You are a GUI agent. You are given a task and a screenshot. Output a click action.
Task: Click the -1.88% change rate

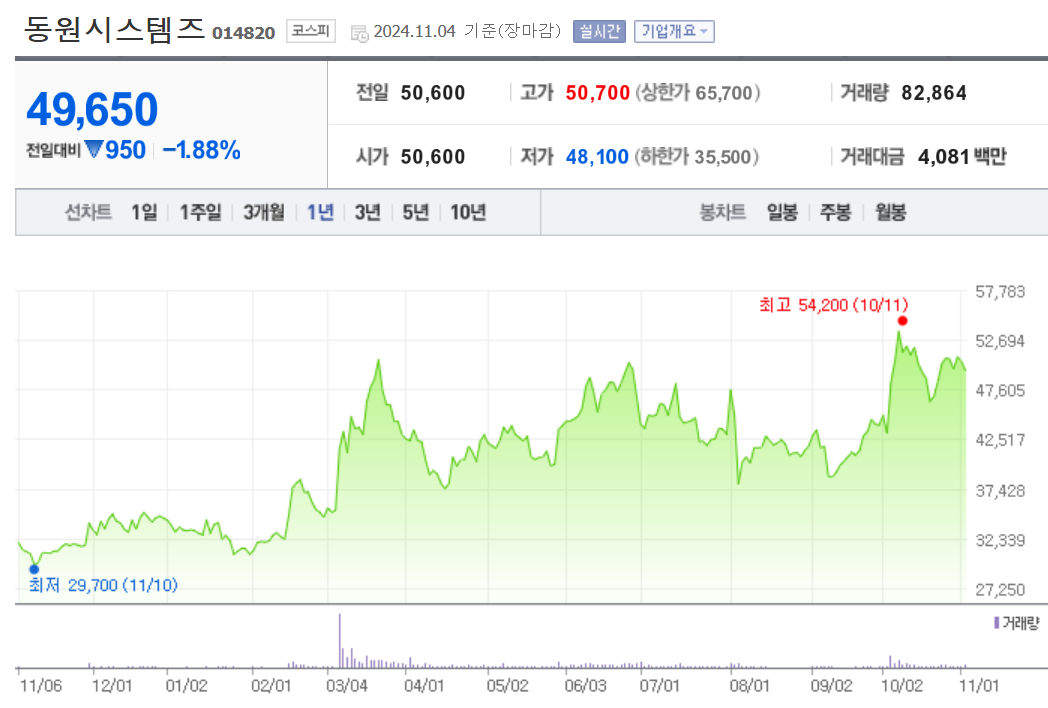(x=201, y=150)
